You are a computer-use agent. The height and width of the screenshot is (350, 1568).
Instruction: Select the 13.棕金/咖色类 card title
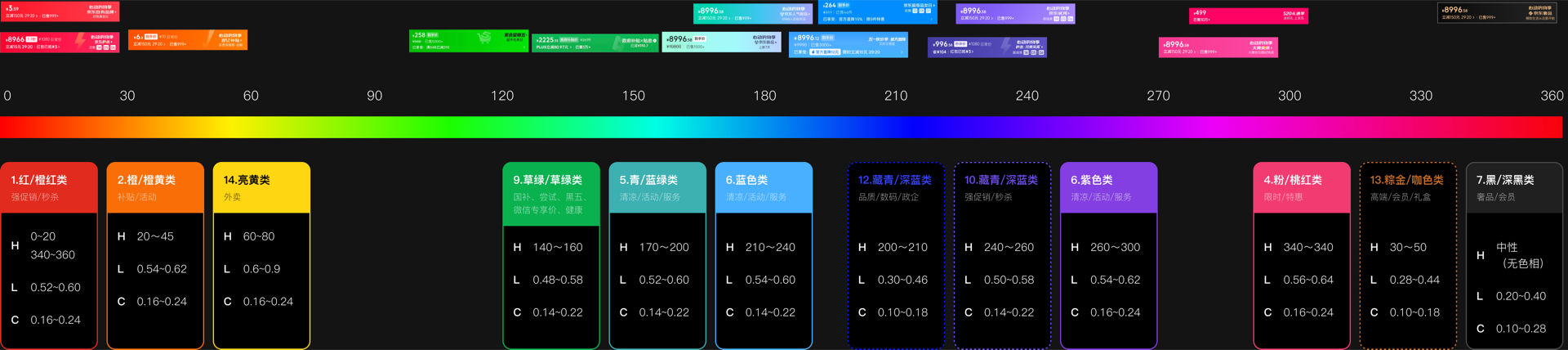pos(1406,180)
